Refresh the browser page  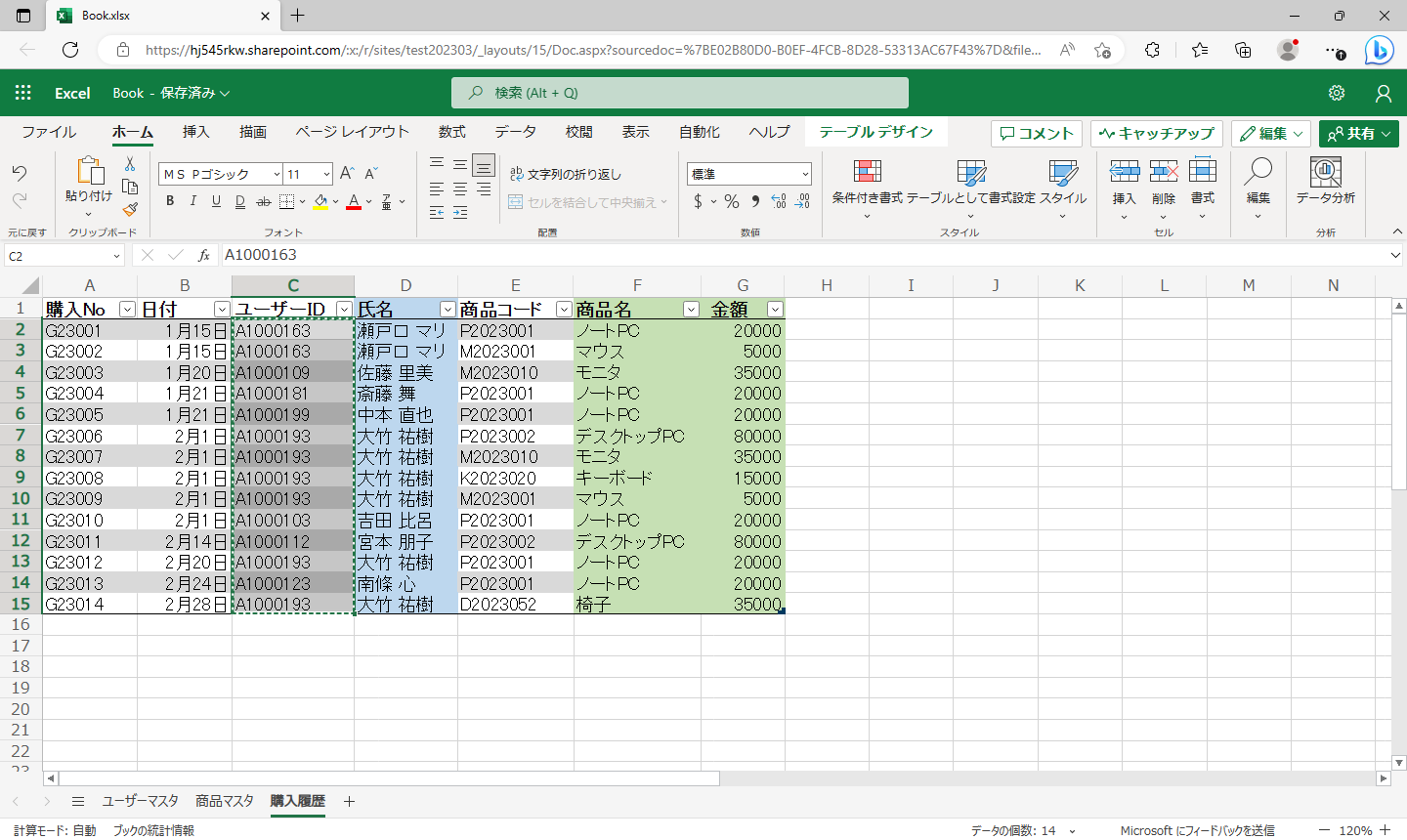pos(70,50)
